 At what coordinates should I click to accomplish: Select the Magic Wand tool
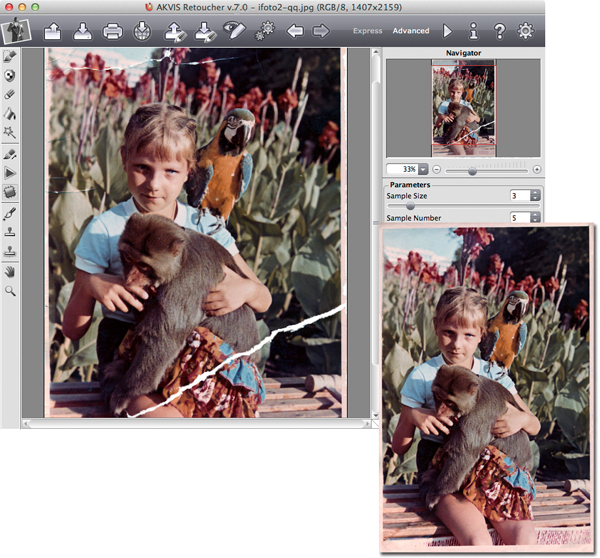(10, 130)
